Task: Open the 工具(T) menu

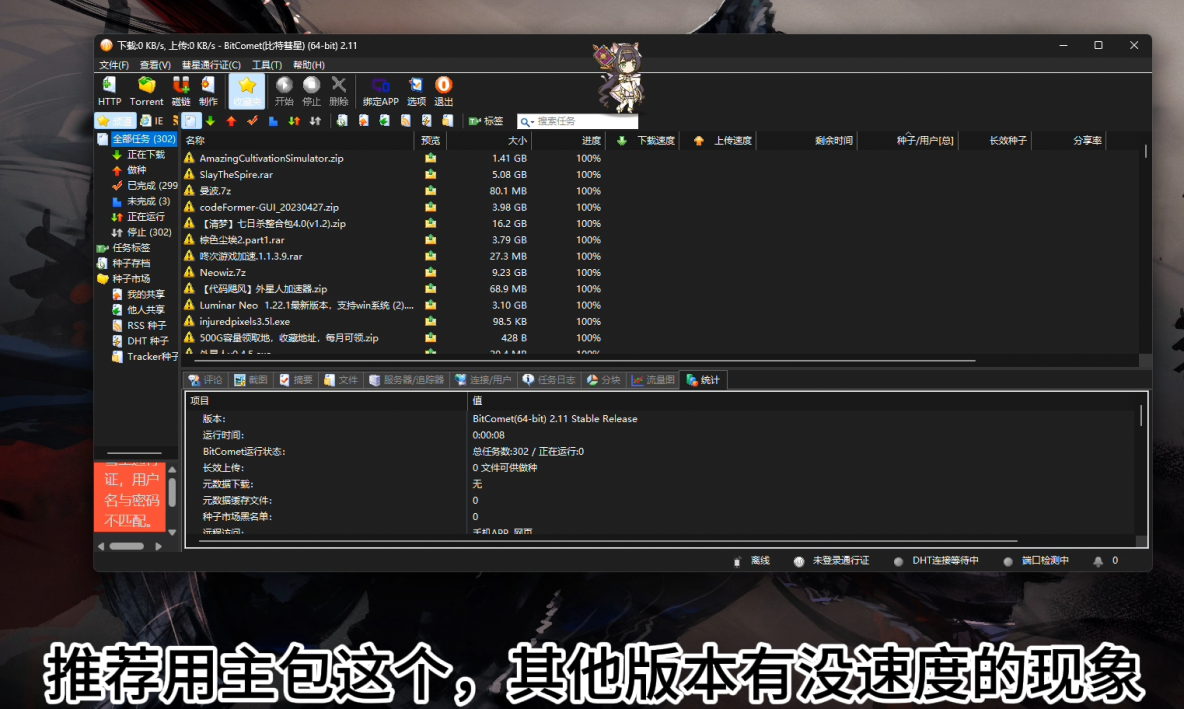Action: pyautogui.click(x=266, y=65)
